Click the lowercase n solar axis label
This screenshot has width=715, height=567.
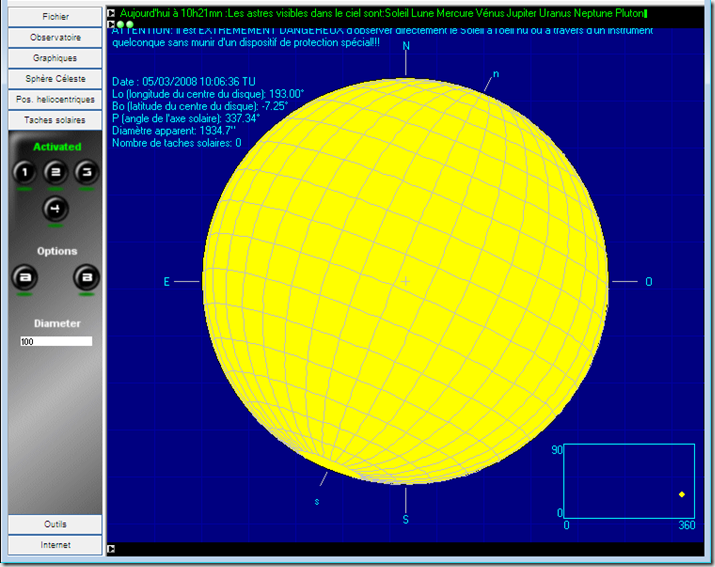tap(496, 74)
